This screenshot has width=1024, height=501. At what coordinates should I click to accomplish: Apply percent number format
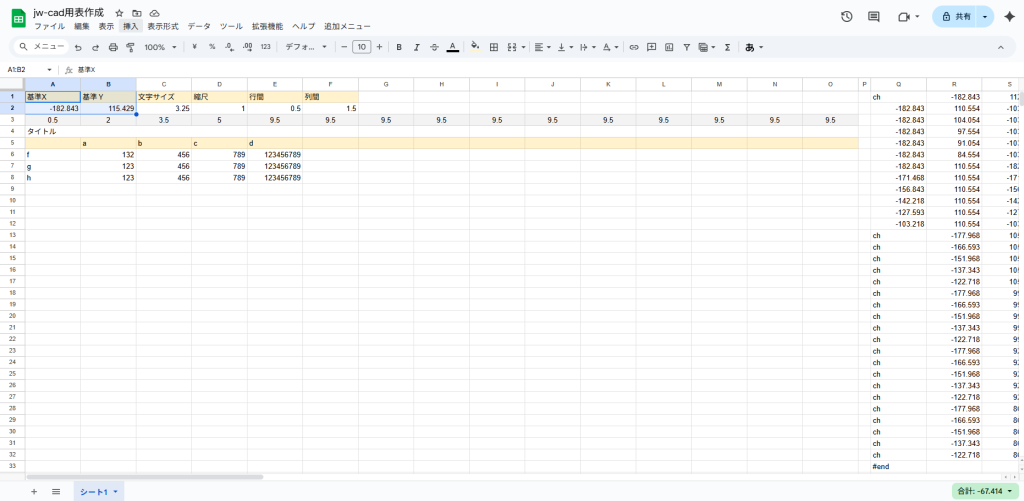pyautogui.click(x=212, y=47)
